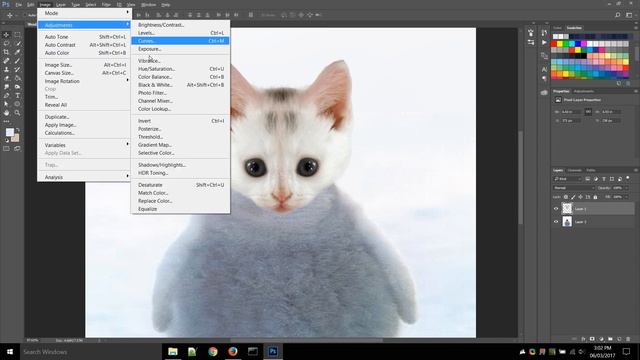Expand the Image Rotation submenu
Image resolution: width=640 pixels, height=360 pixels.
coord(84,81)
